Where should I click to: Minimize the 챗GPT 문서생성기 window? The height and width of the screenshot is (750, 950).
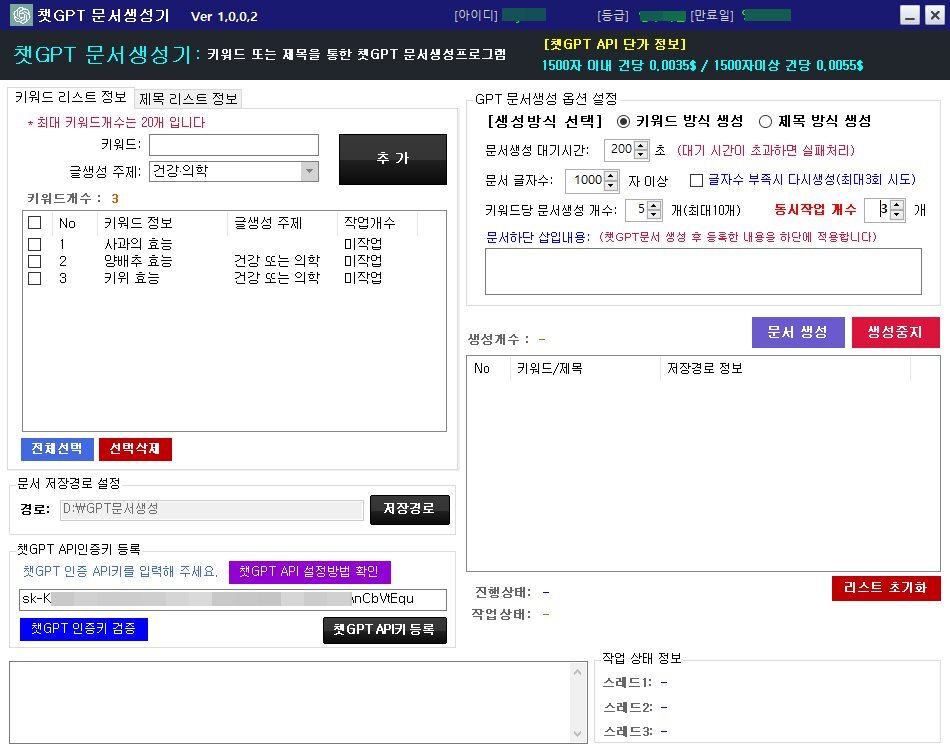[909, 15]
